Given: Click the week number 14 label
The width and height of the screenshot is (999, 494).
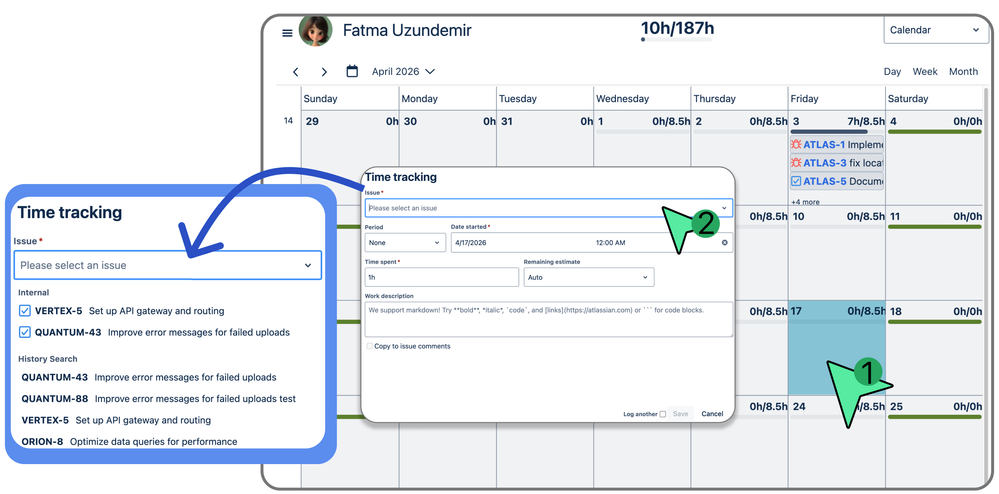Looking at the screenshot, I should tap(288, 120).
